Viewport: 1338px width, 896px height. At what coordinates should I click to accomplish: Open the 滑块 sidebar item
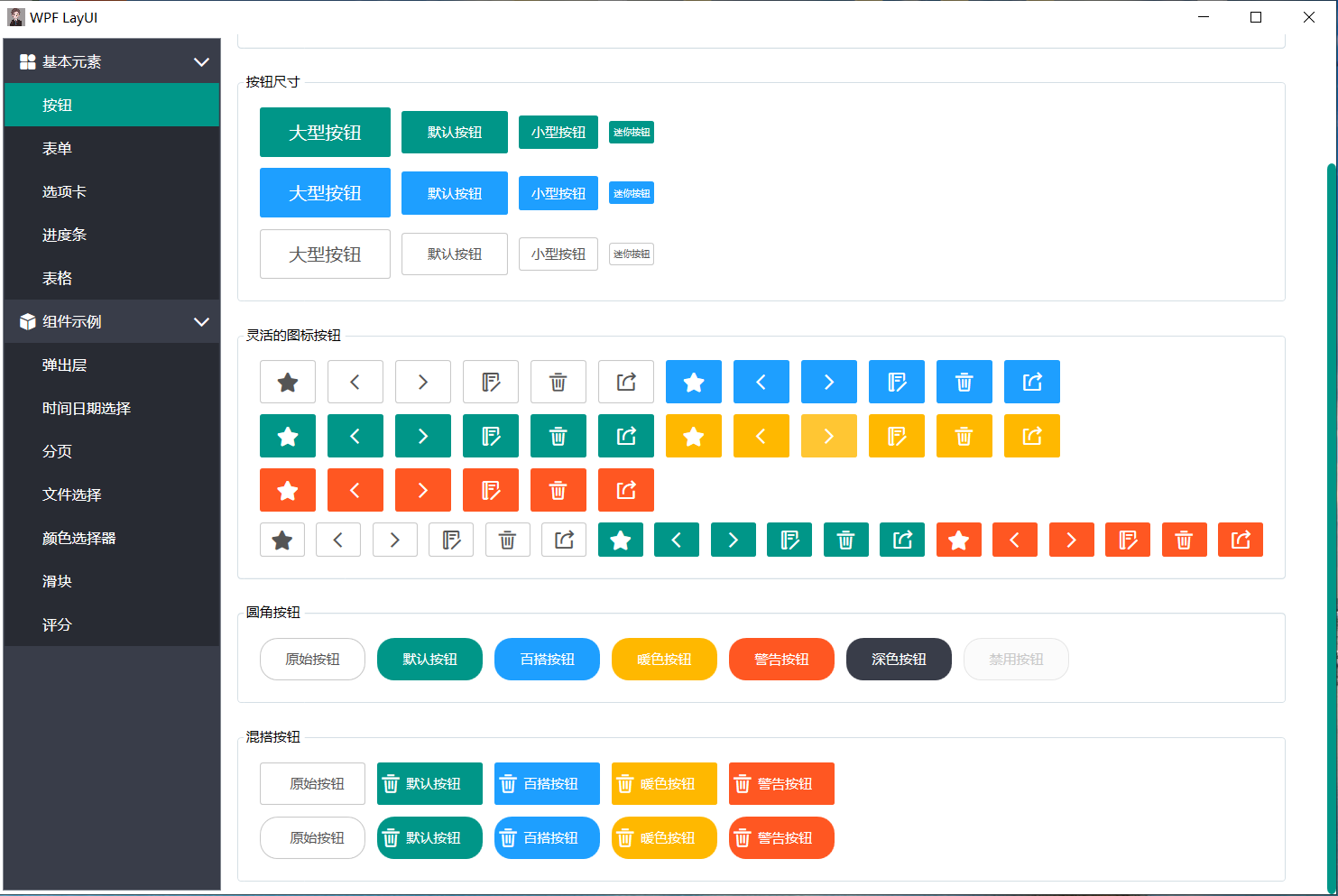[x=57, y=582]
